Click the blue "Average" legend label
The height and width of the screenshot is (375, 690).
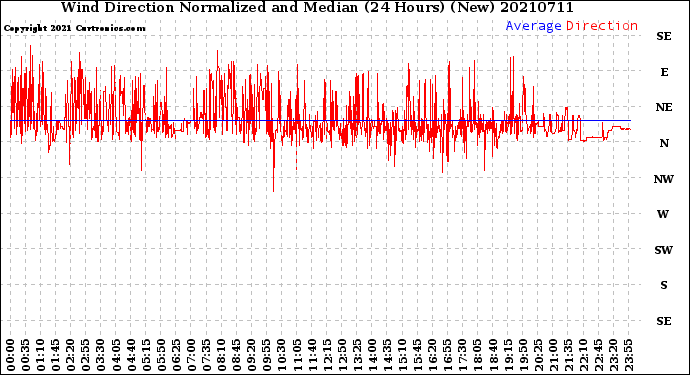click(533, 26)
